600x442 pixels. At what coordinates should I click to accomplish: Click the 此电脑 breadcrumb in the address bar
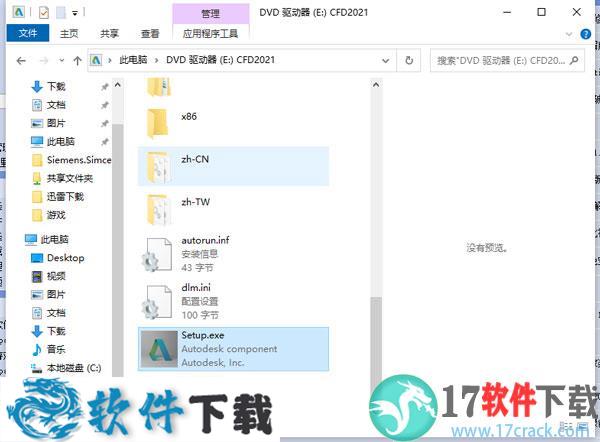[133, 60]
